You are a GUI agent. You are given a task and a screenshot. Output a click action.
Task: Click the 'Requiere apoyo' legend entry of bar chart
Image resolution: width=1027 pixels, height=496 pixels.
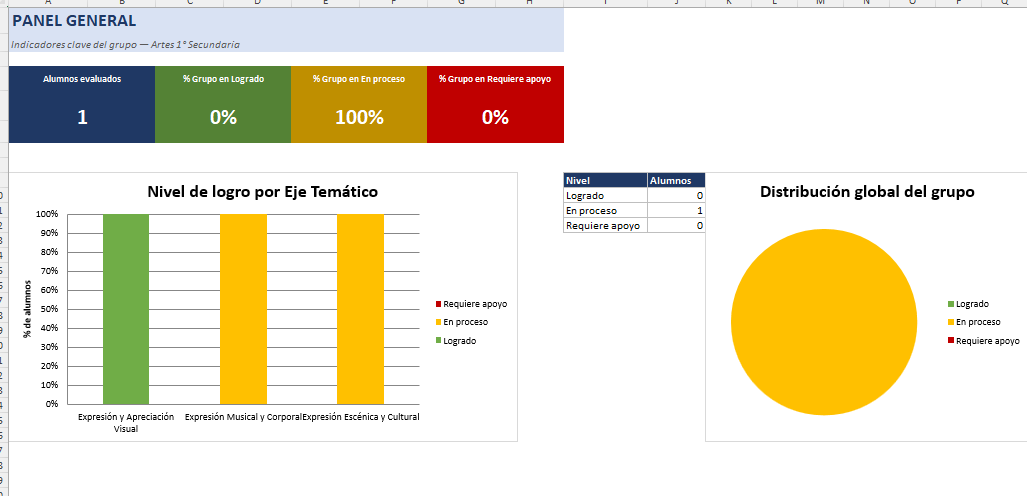[472, 304]
